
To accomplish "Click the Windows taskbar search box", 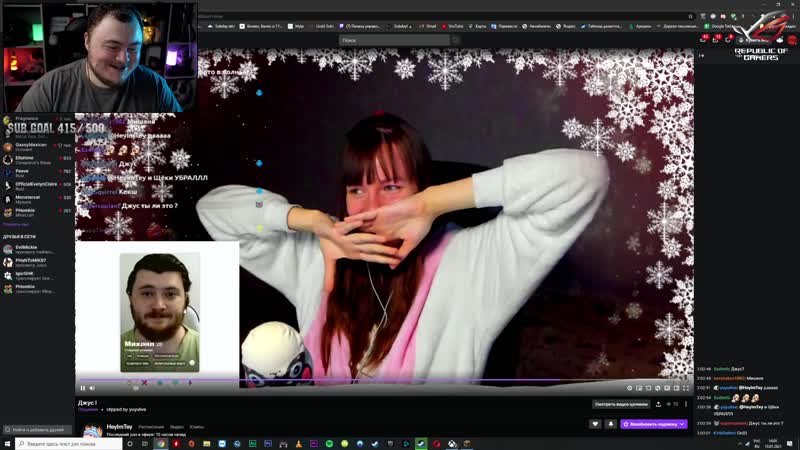I will click(x=60, y=443).
